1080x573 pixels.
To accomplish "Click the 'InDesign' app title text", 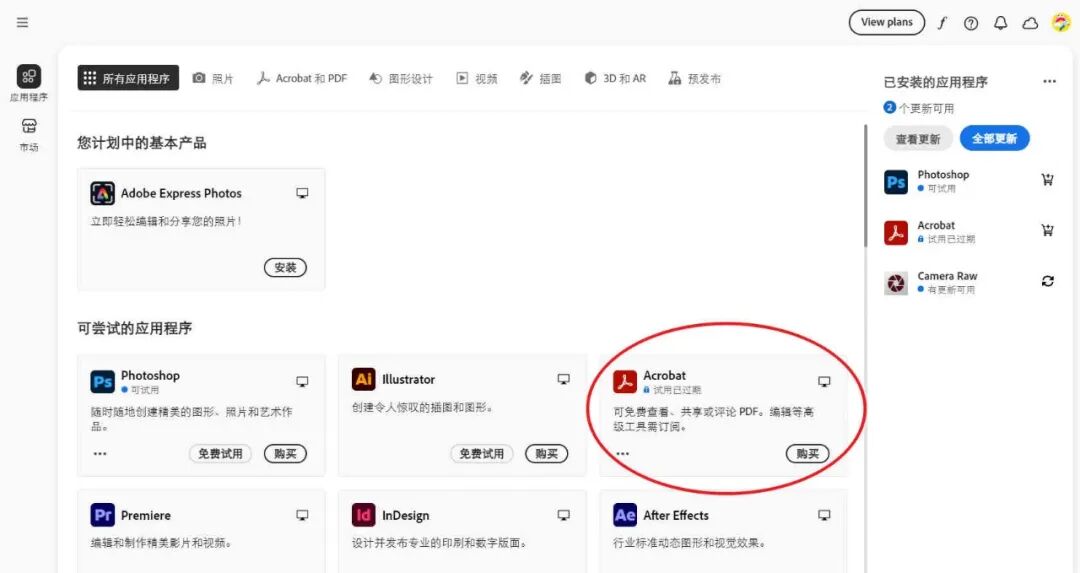I will [x=406, y=515].
